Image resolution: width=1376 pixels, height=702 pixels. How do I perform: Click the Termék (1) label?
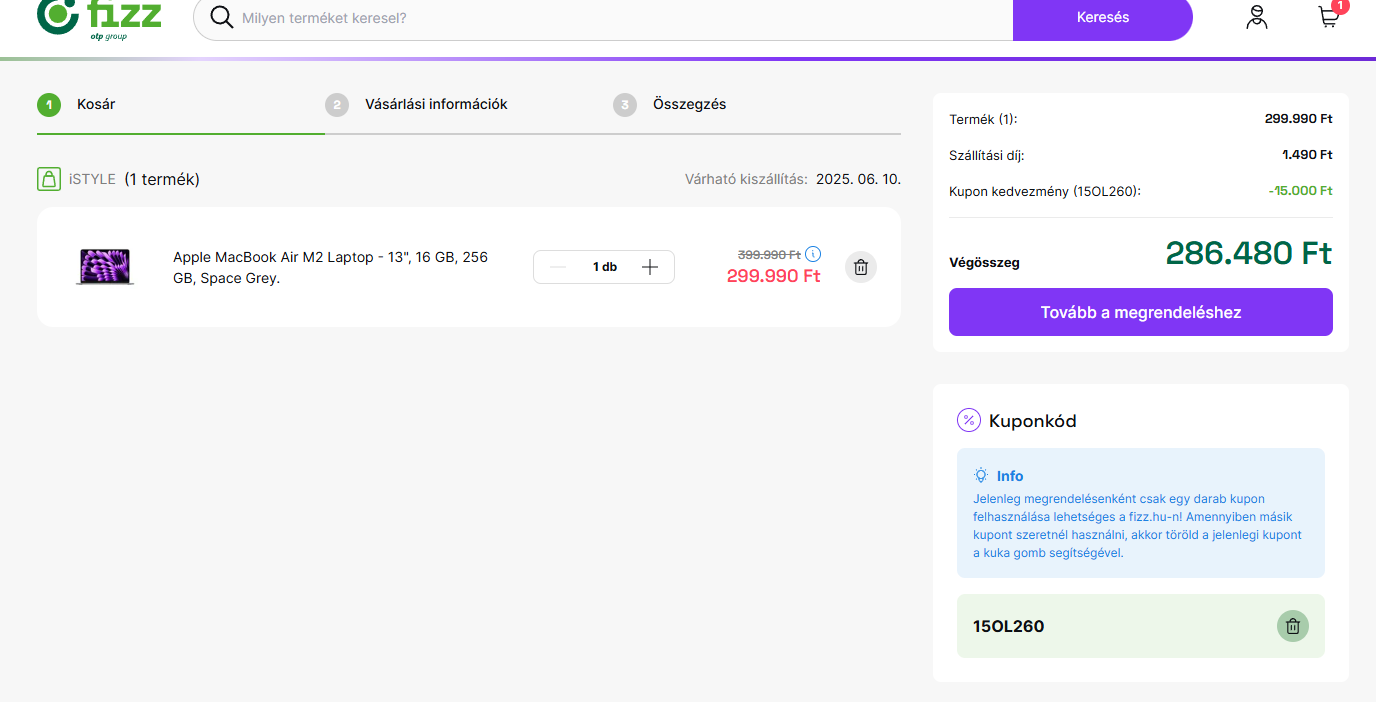[983, 119]
